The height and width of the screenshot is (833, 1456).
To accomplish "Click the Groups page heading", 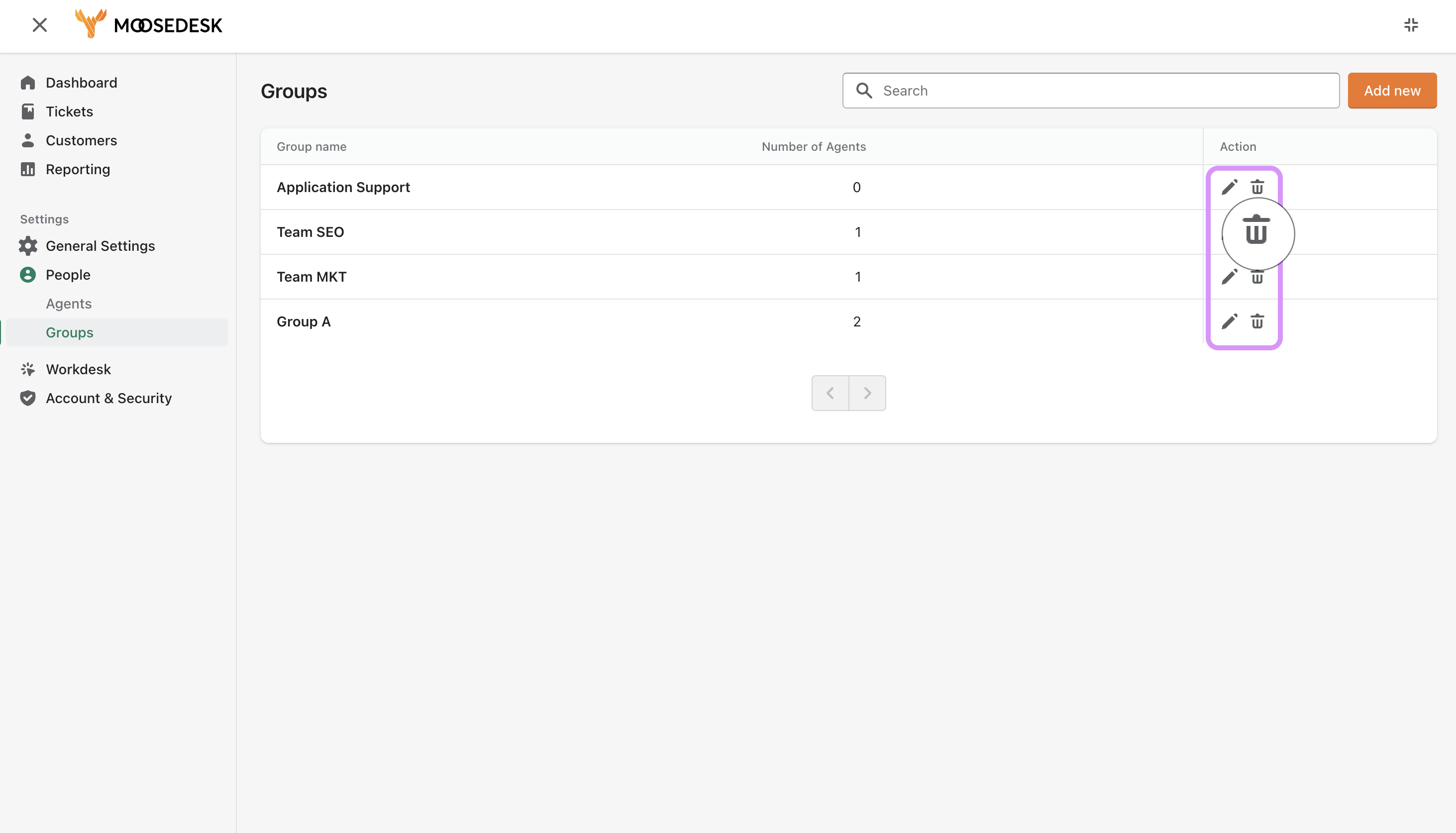I will [x=294, y=92].
